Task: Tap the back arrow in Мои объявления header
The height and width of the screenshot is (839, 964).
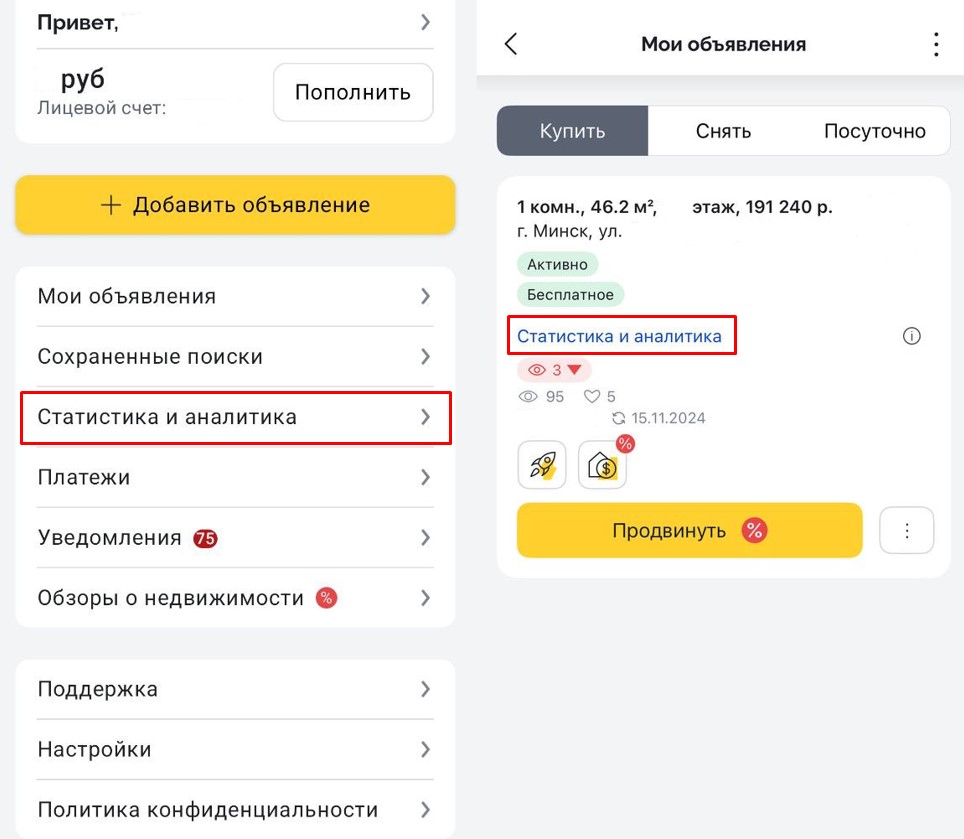Action: pyautogui.click(x=511, y=44)
